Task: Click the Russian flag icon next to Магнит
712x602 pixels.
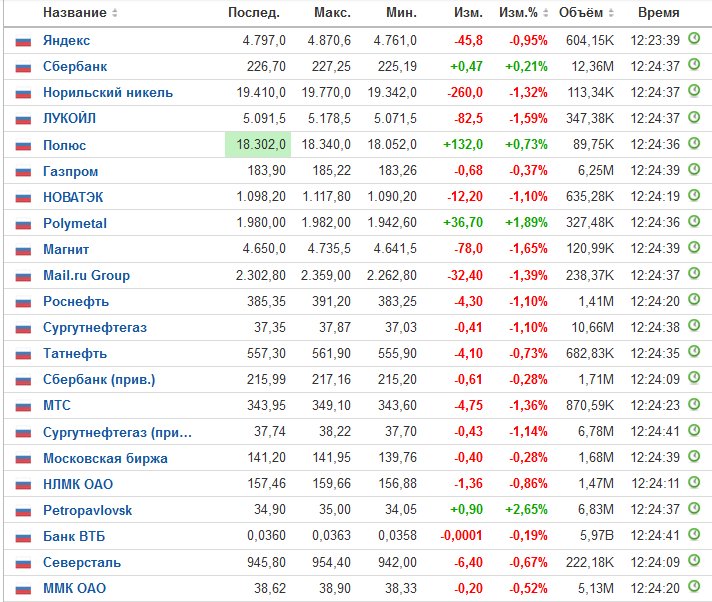Action: click(23, 251)
